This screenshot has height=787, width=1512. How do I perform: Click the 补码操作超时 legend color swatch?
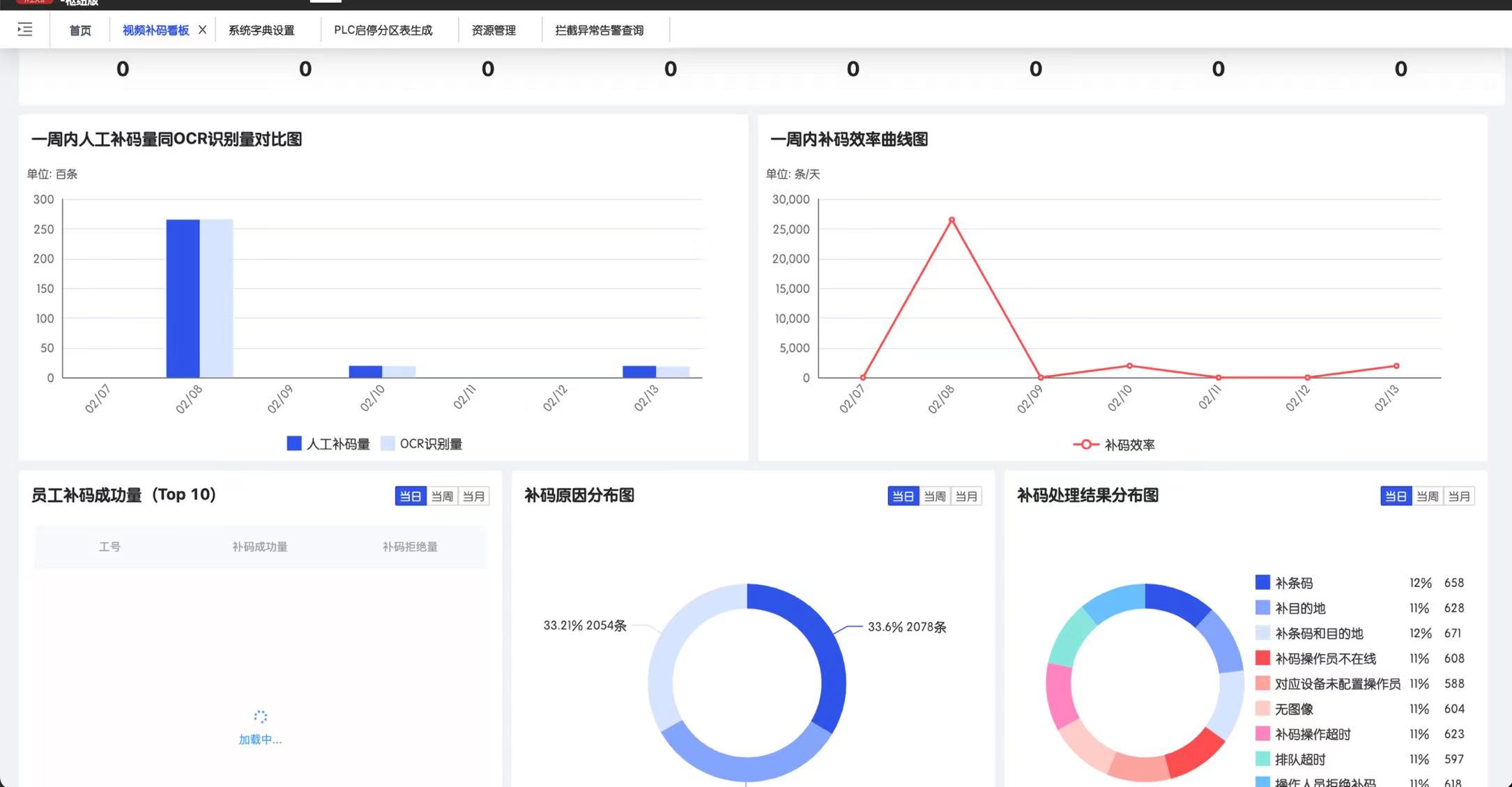tap(1262, 733)
